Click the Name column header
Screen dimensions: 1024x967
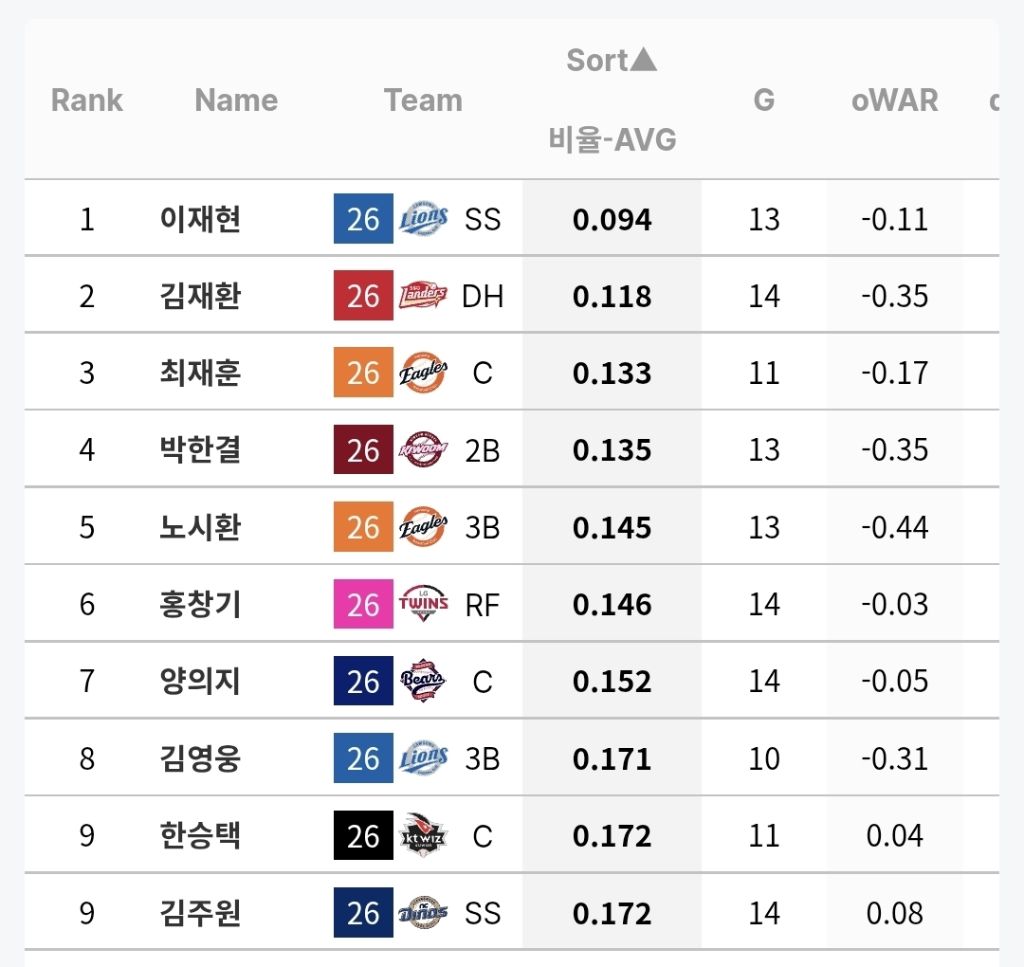tap(236, 101)
